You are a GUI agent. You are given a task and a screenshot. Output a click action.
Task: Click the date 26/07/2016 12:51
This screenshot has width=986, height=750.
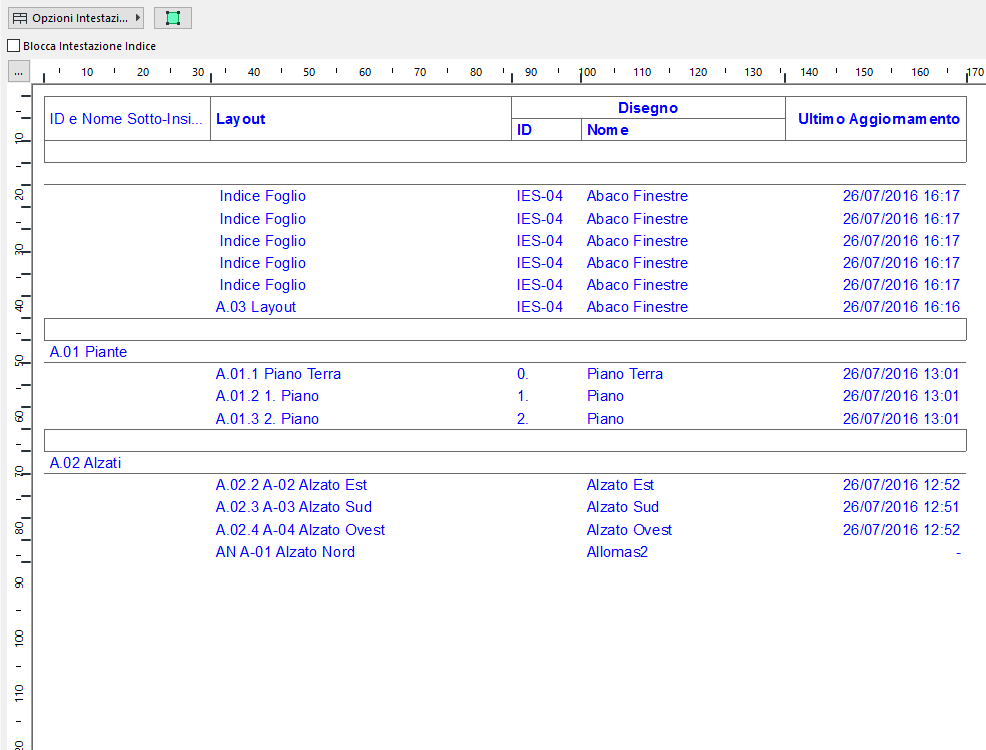[x=901, y=507]
